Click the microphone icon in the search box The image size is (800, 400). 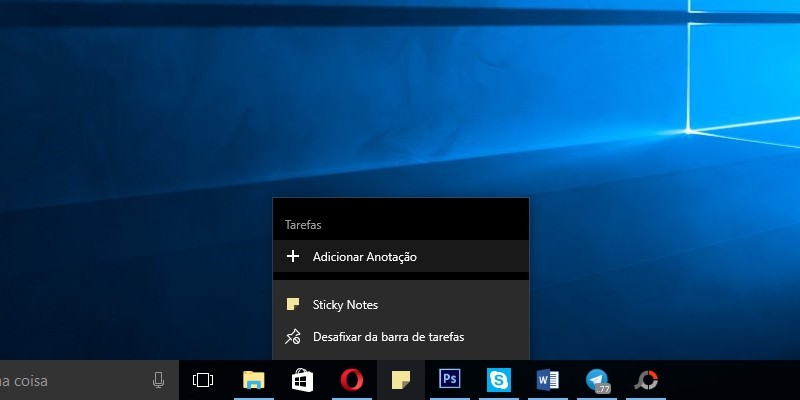[x=158, y=380]
